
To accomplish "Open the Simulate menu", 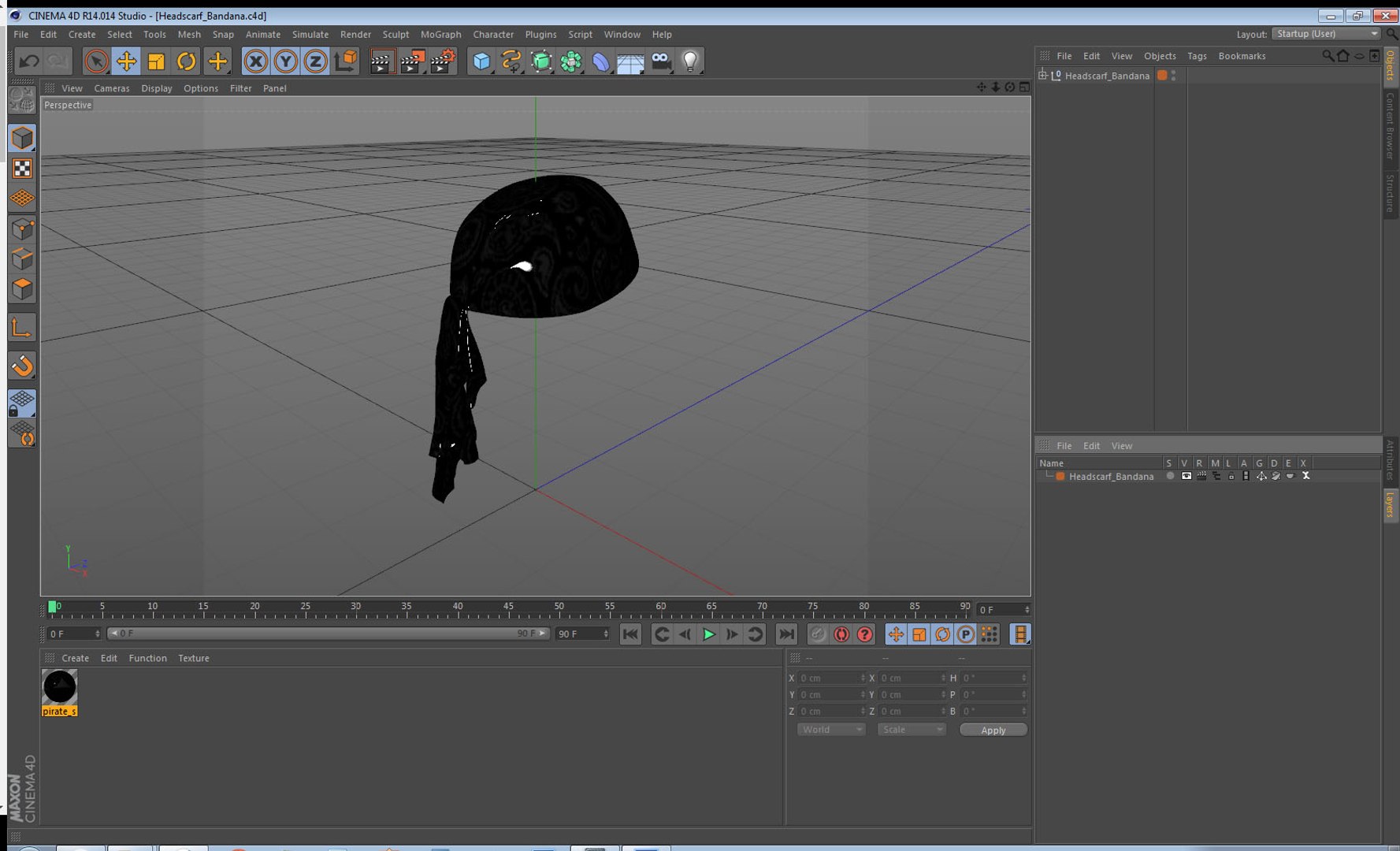I will (x=310, y=35).
